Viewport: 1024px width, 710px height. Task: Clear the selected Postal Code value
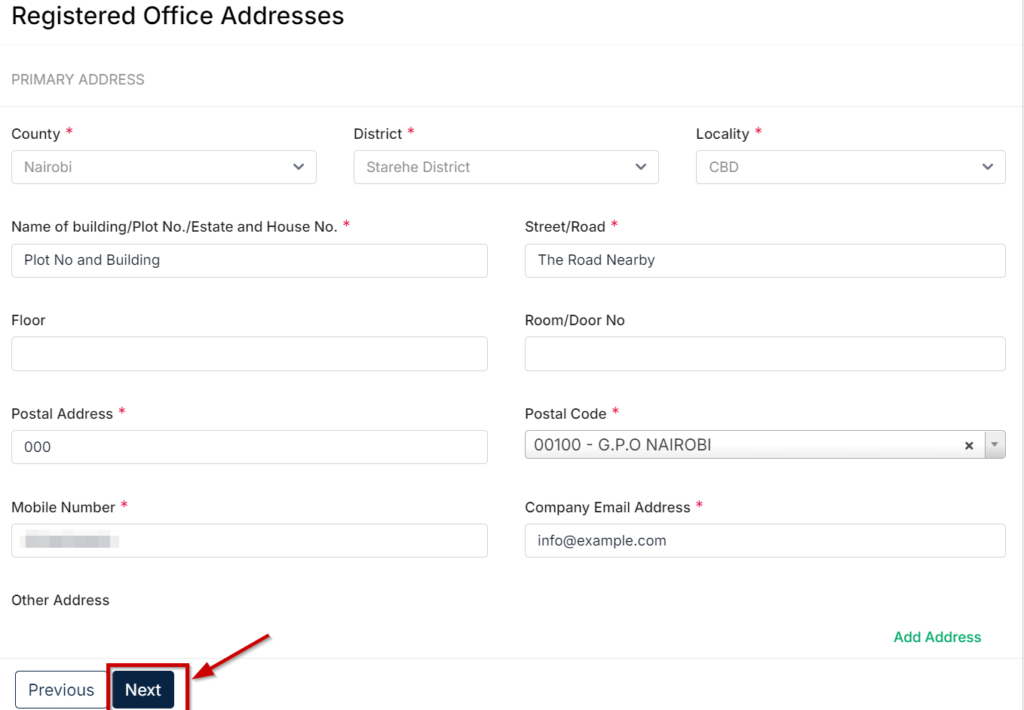[969, 445]
